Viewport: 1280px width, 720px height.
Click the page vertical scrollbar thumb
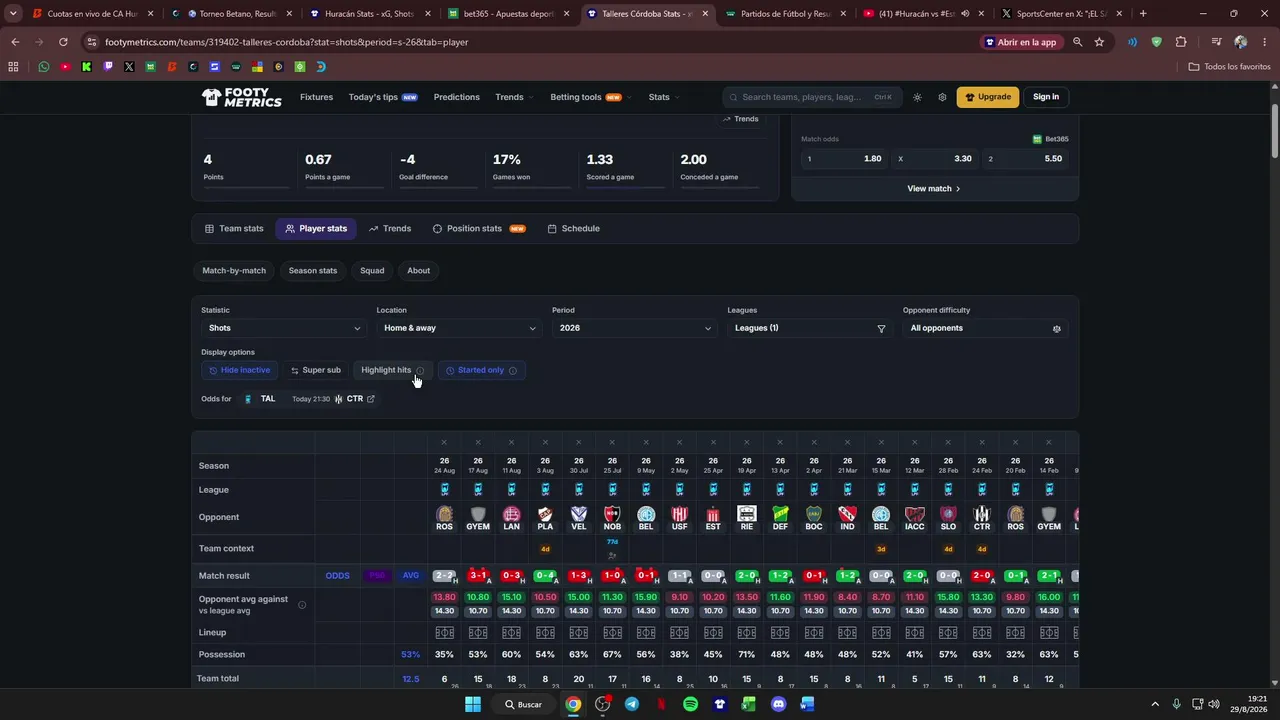click(1274, 130)
